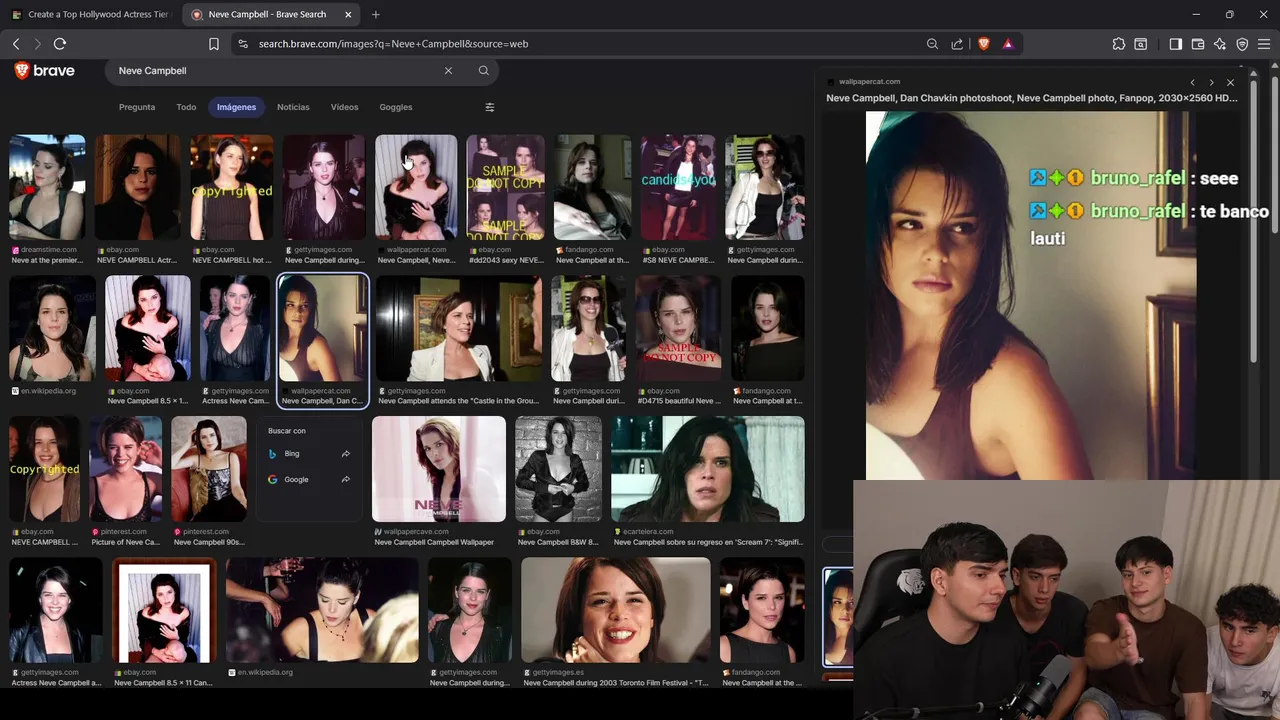Reload the page with the refresh icon
Screen dimensions: 1280x720
[60, 44]
